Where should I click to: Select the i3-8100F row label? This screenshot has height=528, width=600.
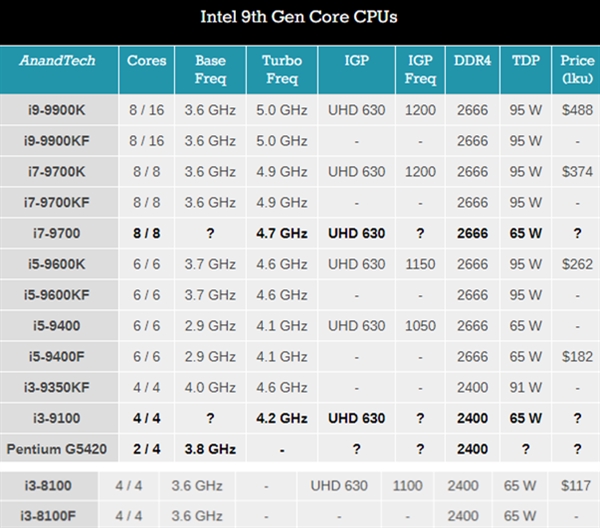click(x=58, y=515)
